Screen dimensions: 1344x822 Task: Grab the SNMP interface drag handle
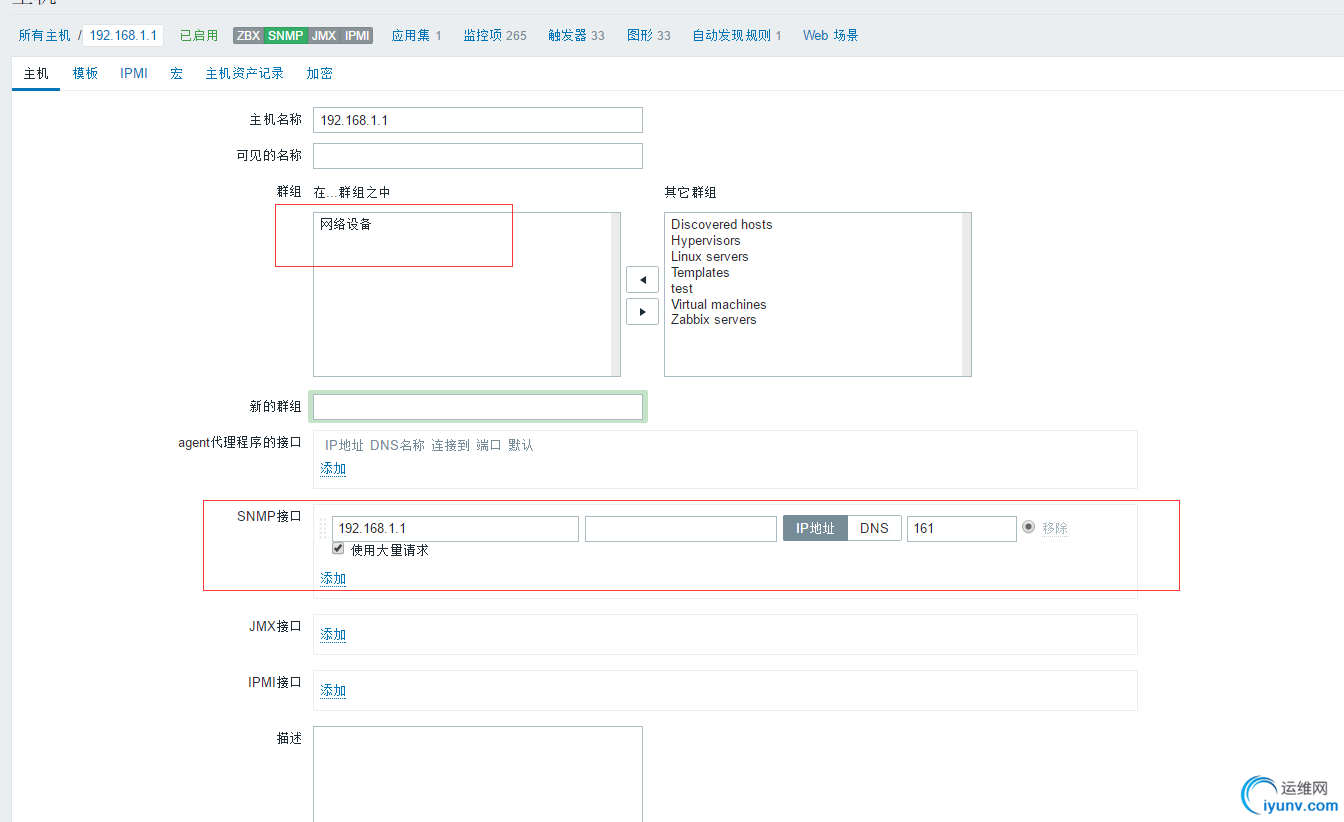[x=323, y=528]
